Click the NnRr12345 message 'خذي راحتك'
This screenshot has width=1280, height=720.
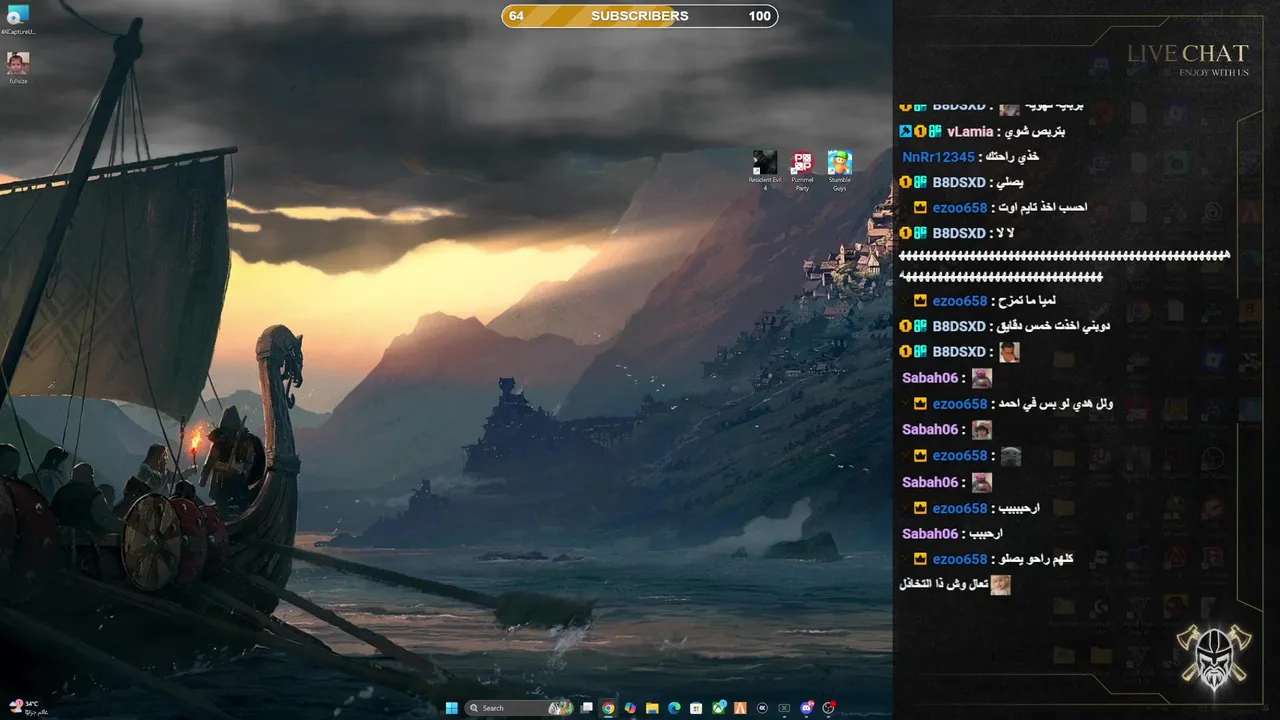pyautogui.click(x=1012, y=157)
